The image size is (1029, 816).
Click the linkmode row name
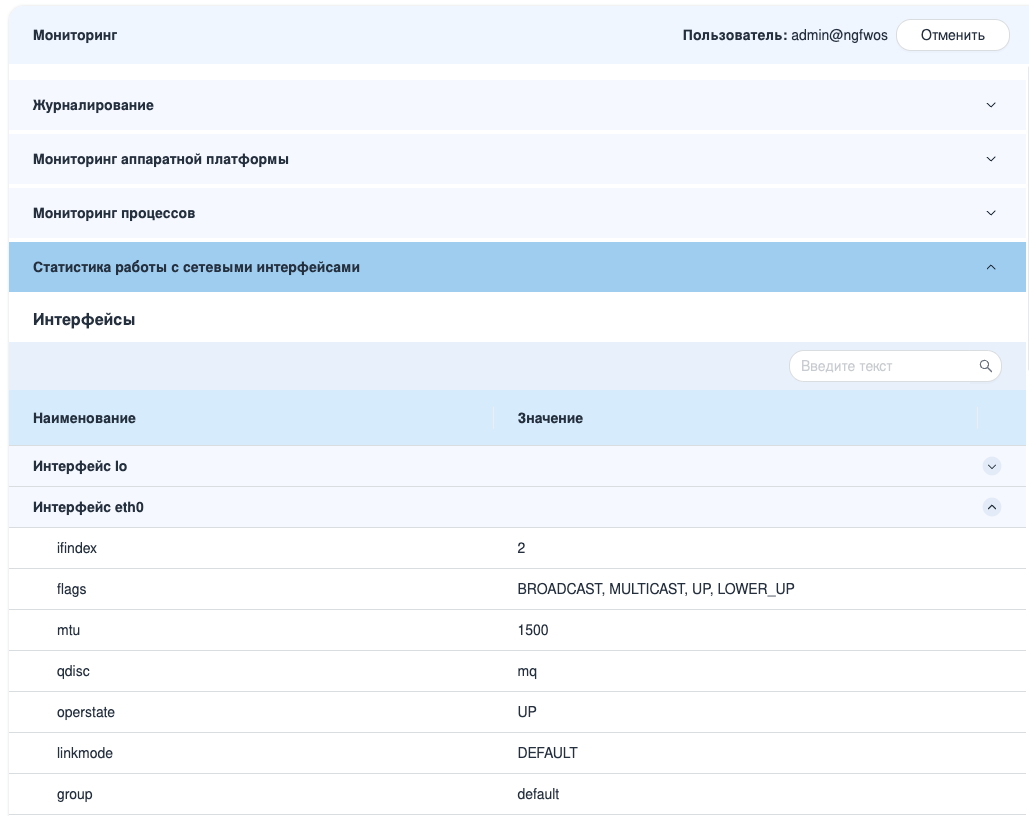pyautogui.click(x=85, y=753)
